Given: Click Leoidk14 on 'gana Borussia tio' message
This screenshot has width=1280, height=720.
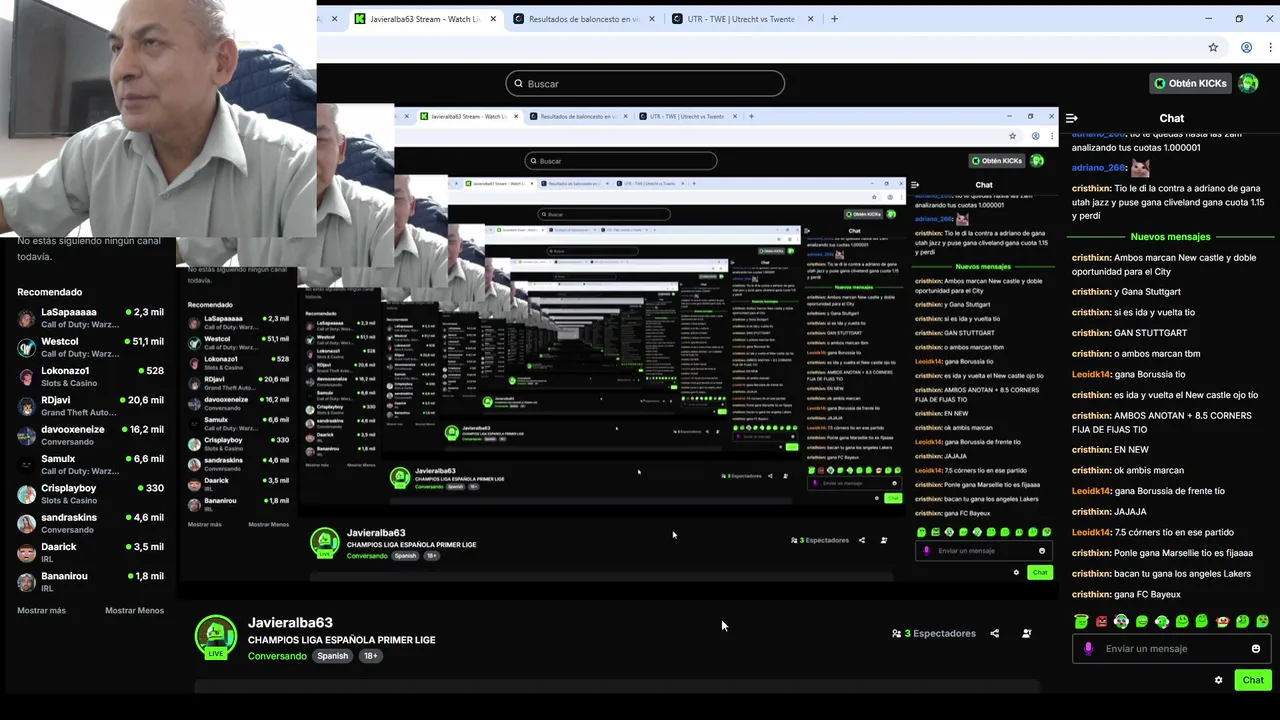Looking at the screenshot, I should click(x=1091, y=374).
